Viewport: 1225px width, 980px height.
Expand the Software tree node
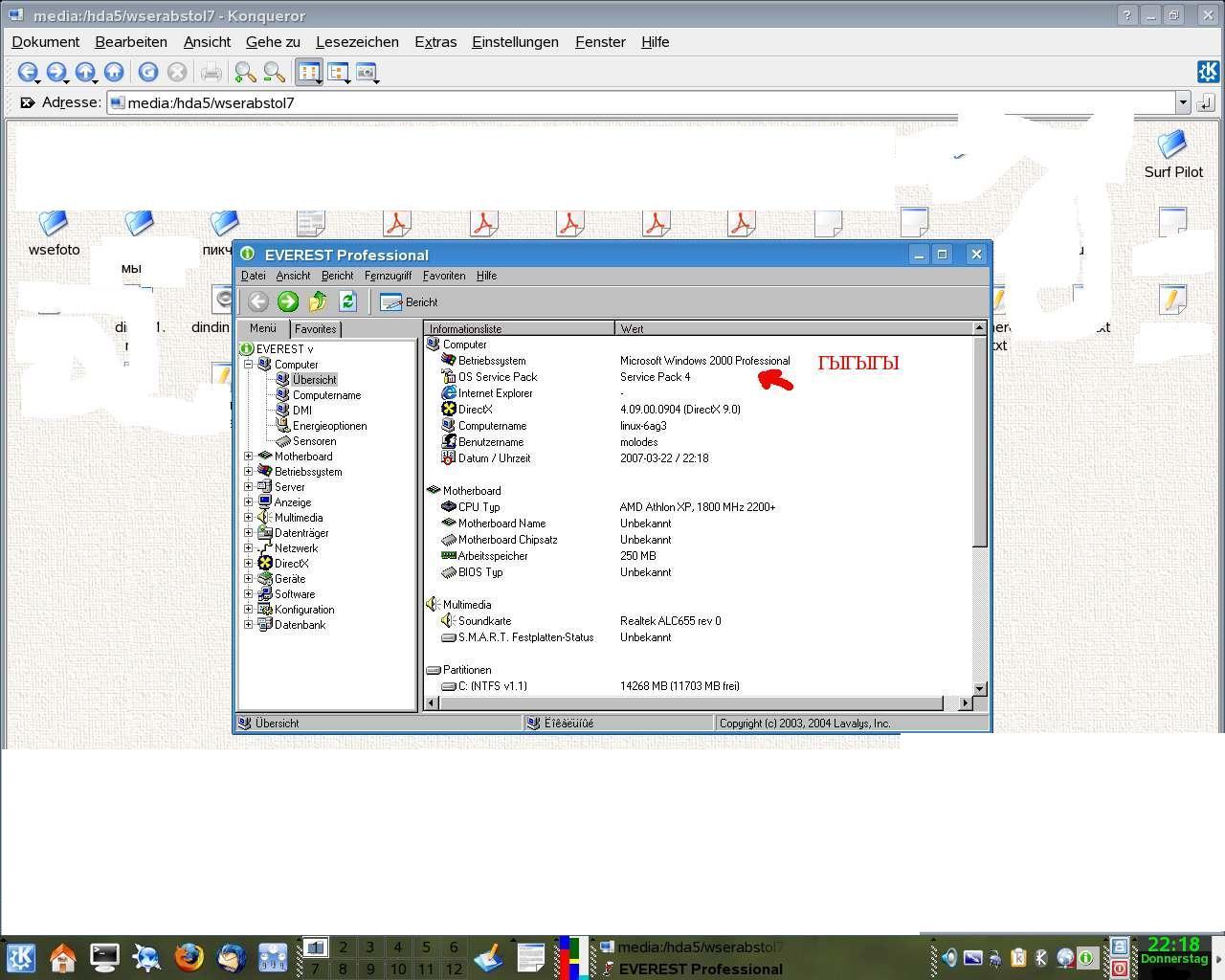point(249,594)
